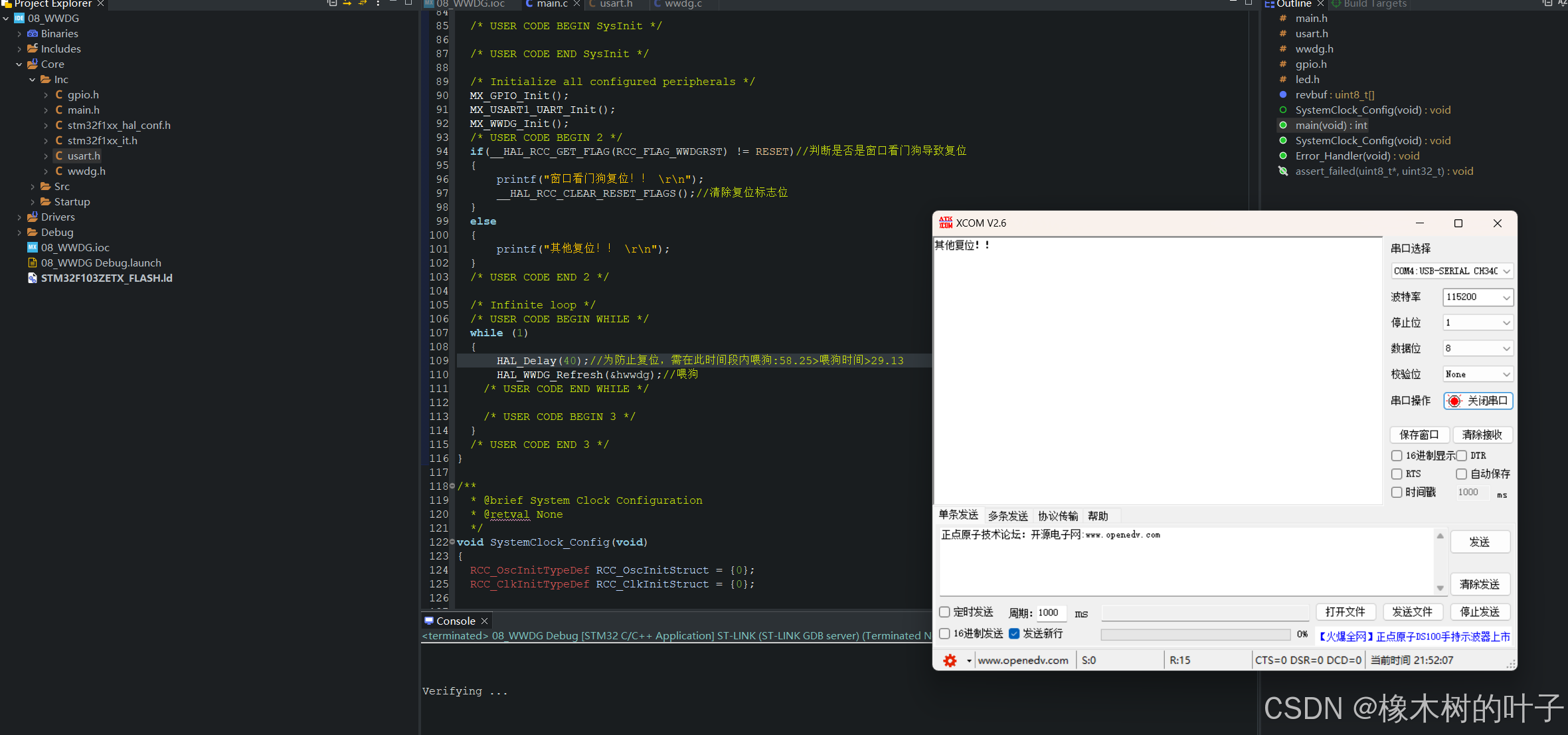Enable the 16进制显示 hex display checkbox
This screenshot has height=735, width=1568.
coord(1397,455)
